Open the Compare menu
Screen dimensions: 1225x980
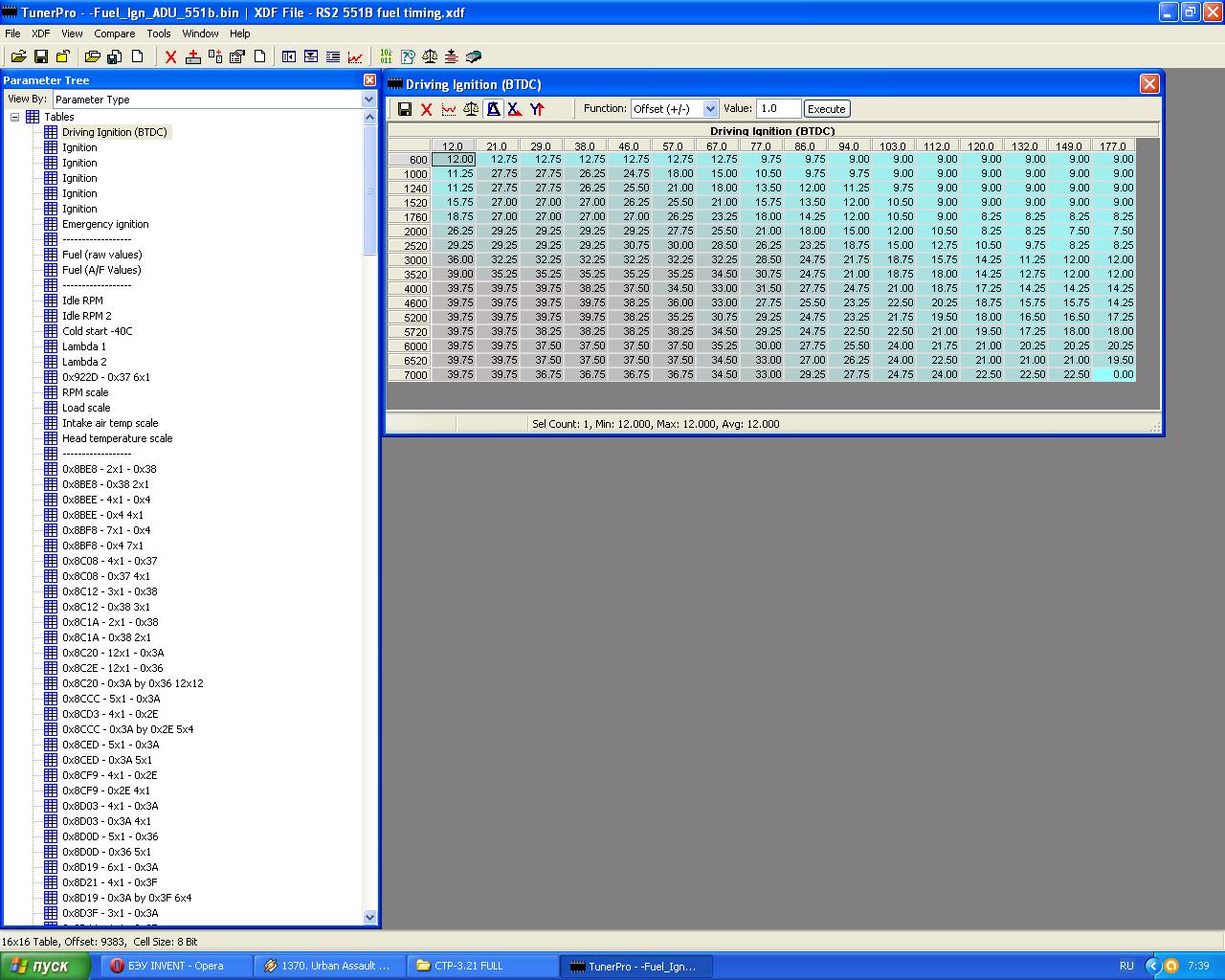pos(114,33)
